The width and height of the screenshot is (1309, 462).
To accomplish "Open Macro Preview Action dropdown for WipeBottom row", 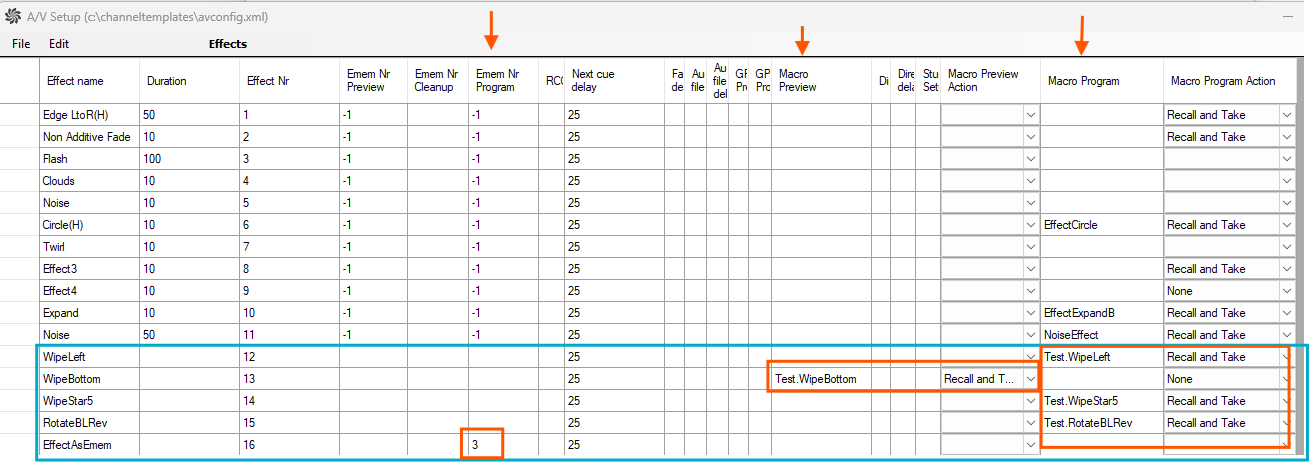I will click(1030, 379).
